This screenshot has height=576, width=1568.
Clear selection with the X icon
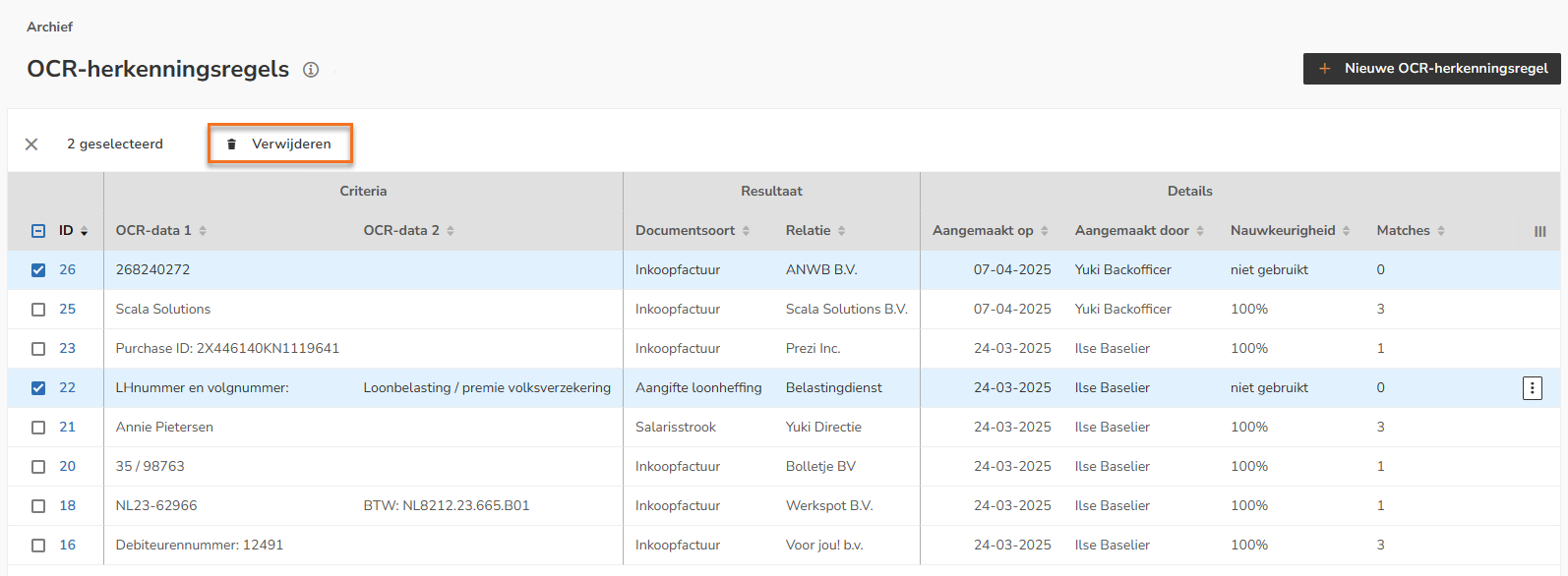pos(31,144)
